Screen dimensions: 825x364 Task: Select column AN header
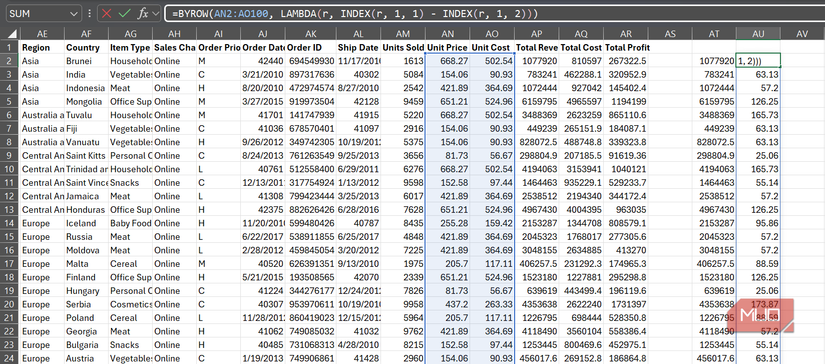tap(448, 34)
